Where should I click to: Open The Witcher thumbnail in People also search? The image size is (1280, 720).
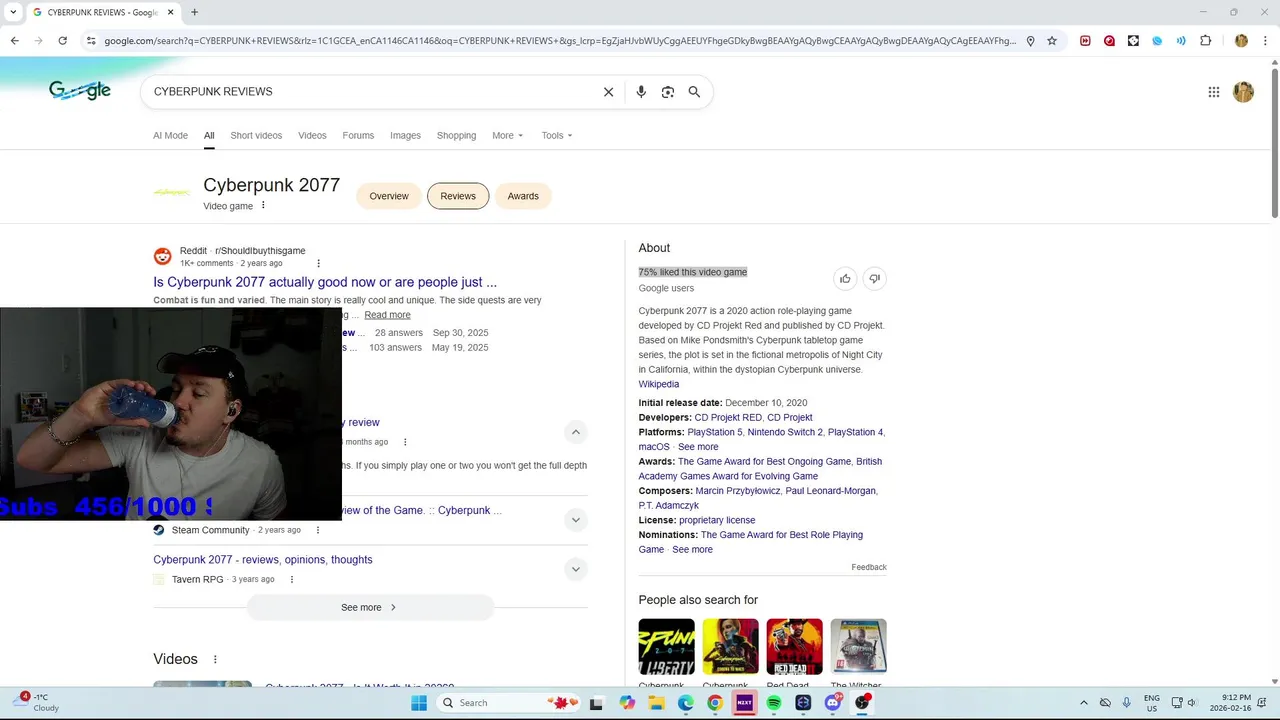[x=858, y=647]
